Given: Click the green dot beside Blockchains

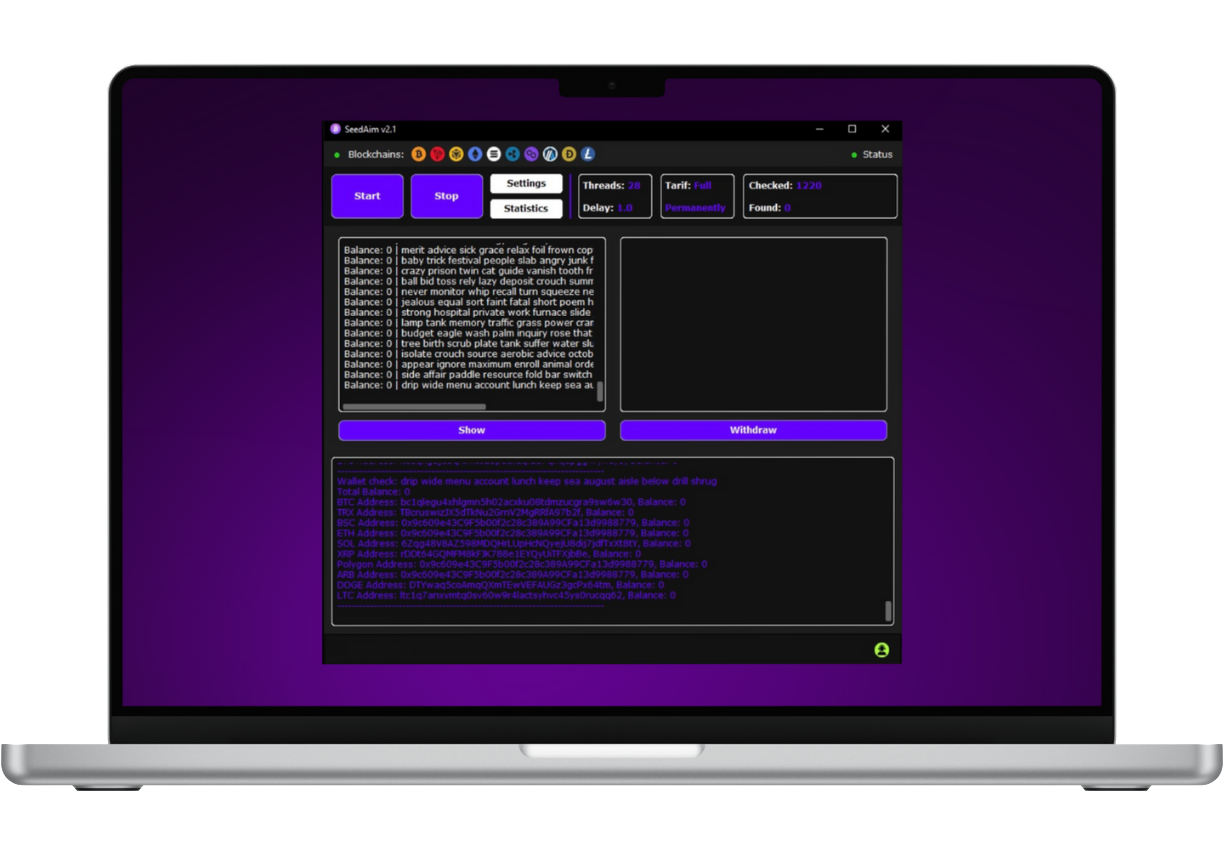Looking at the screenshot, I should pos(337,155).
